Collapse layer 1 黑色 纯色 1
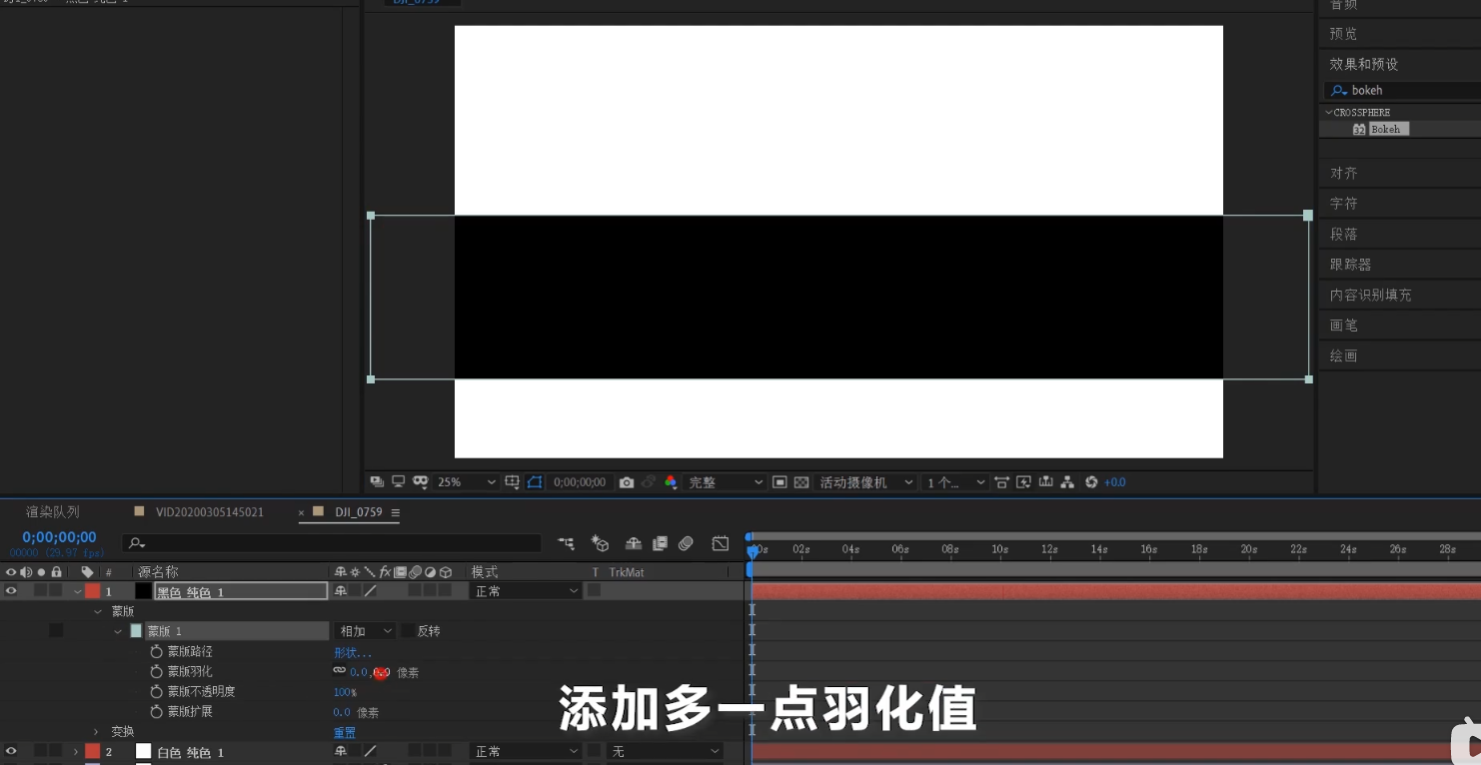The height and width of the screenshot is (765, 1481). (x=77, y=591)
